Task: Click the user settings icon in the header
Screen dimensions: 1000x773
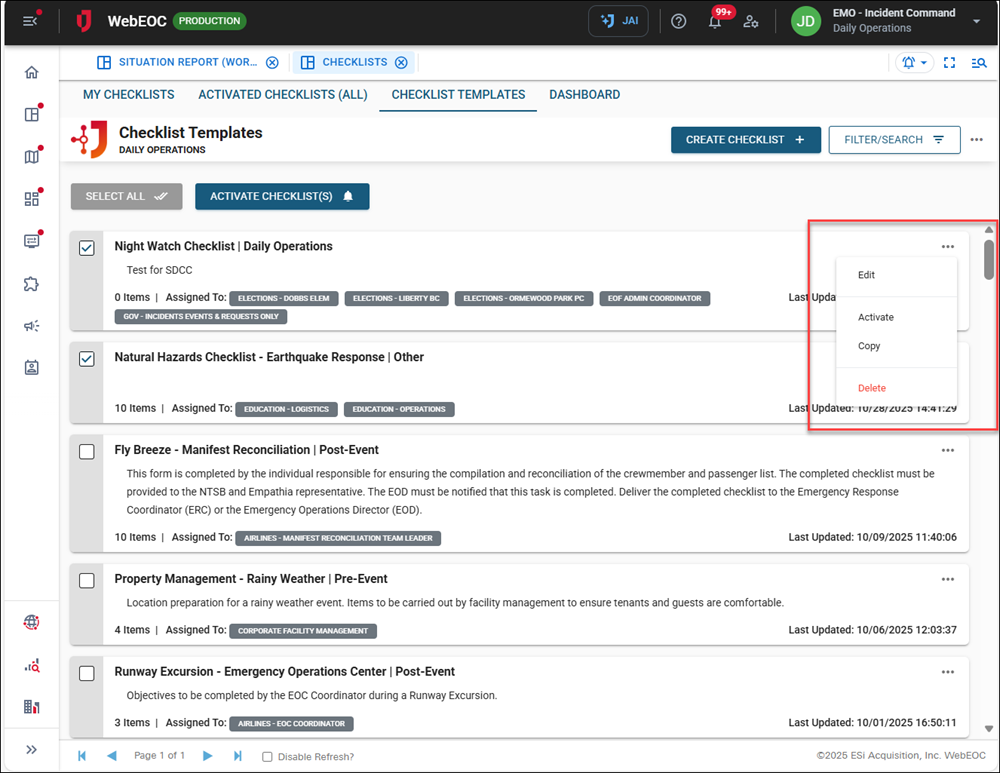Action: tap(752, 20)
